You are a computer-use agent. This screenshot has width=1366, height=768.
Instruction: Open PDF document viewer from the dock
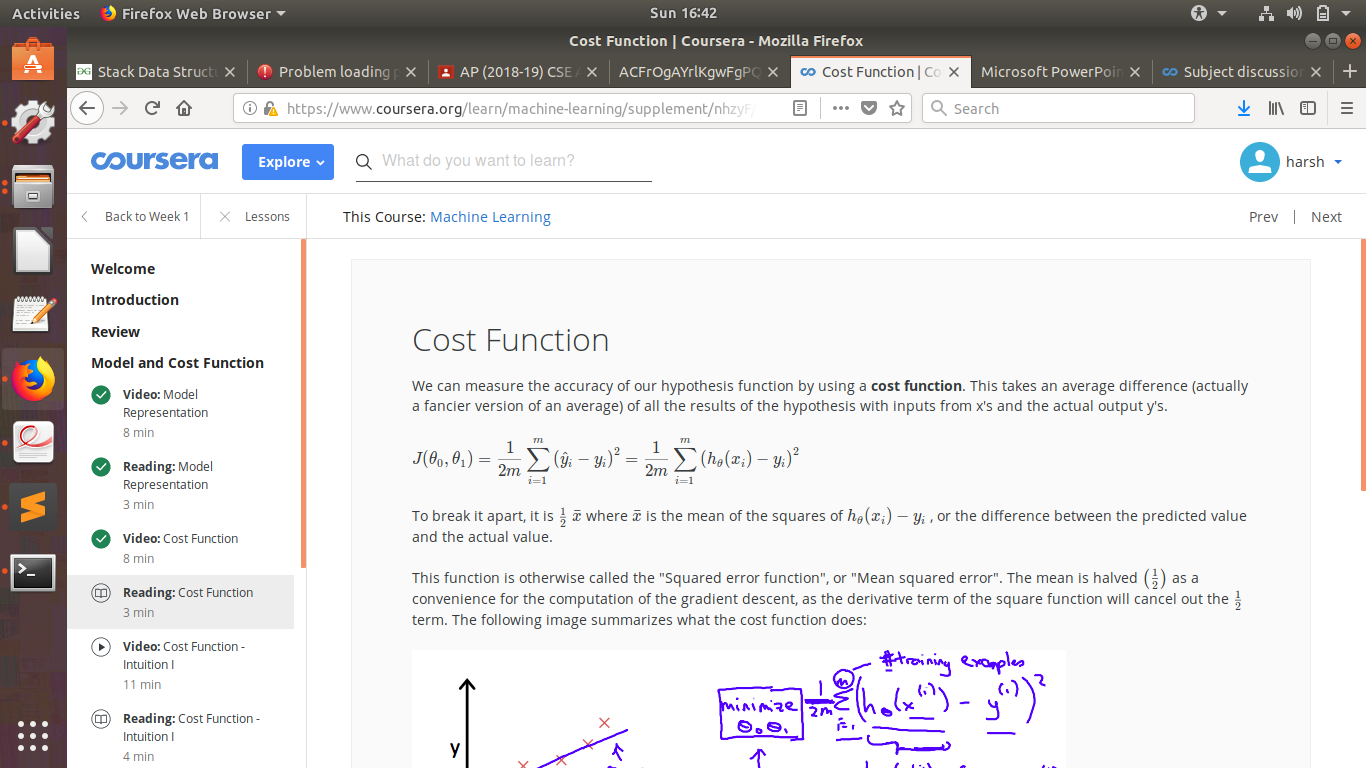click(x=33, y=442)
